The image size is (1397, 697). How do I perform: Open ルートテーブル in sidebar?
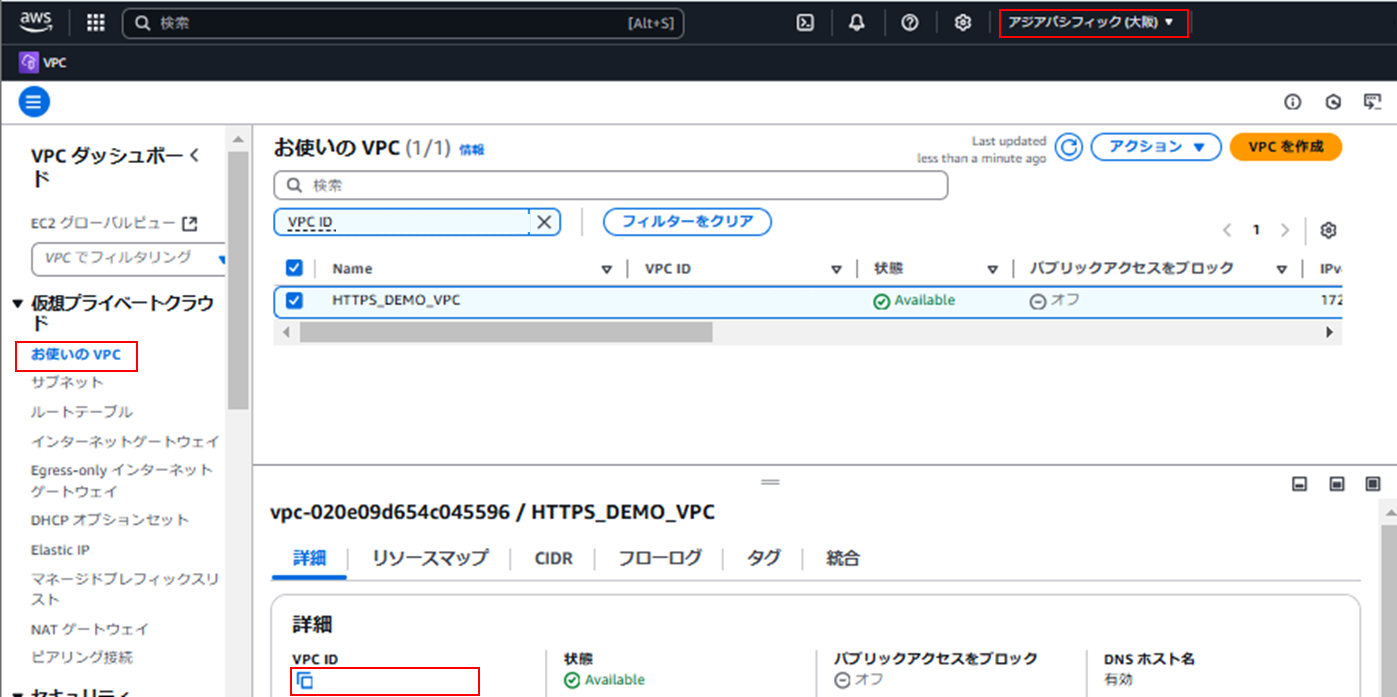[x=82, y=412]
